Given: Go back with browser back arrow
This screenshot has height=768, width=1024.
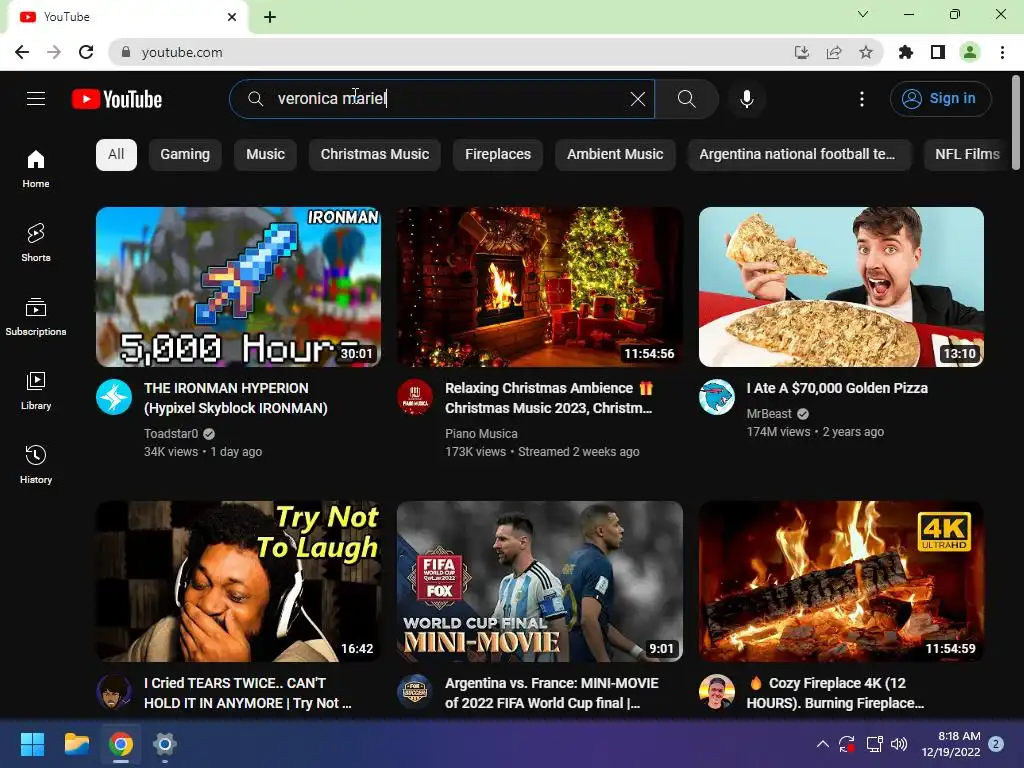Looking at the screenshot, I should click(x=22, y=52).
